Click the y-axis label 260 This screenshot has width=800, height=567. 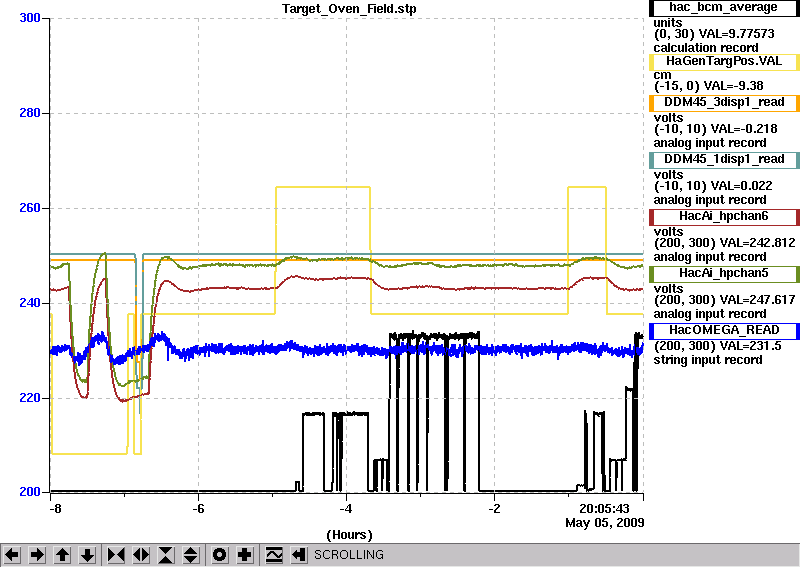pyautogui.click(x=30, y=208)
